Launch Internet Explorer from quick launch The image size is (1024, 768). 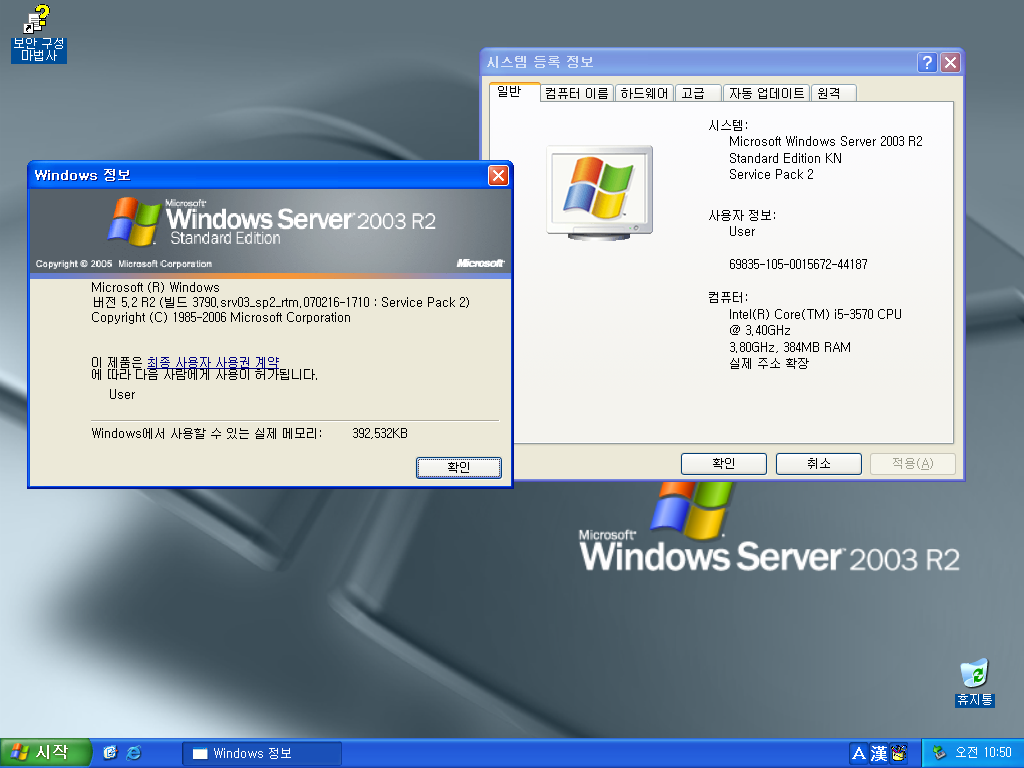tap(134, 752)
